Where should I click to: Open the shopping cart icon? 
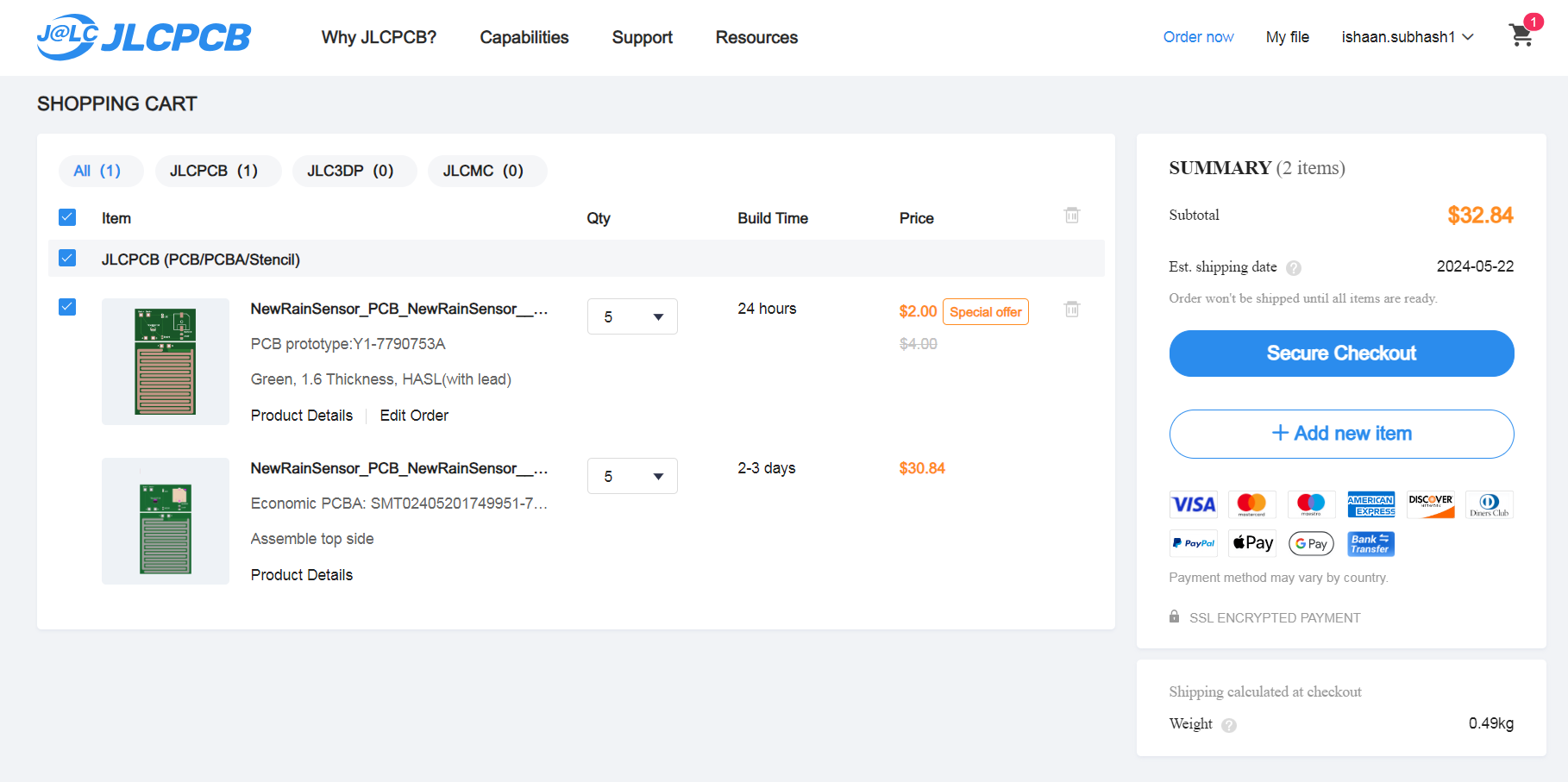(1521, 34)
